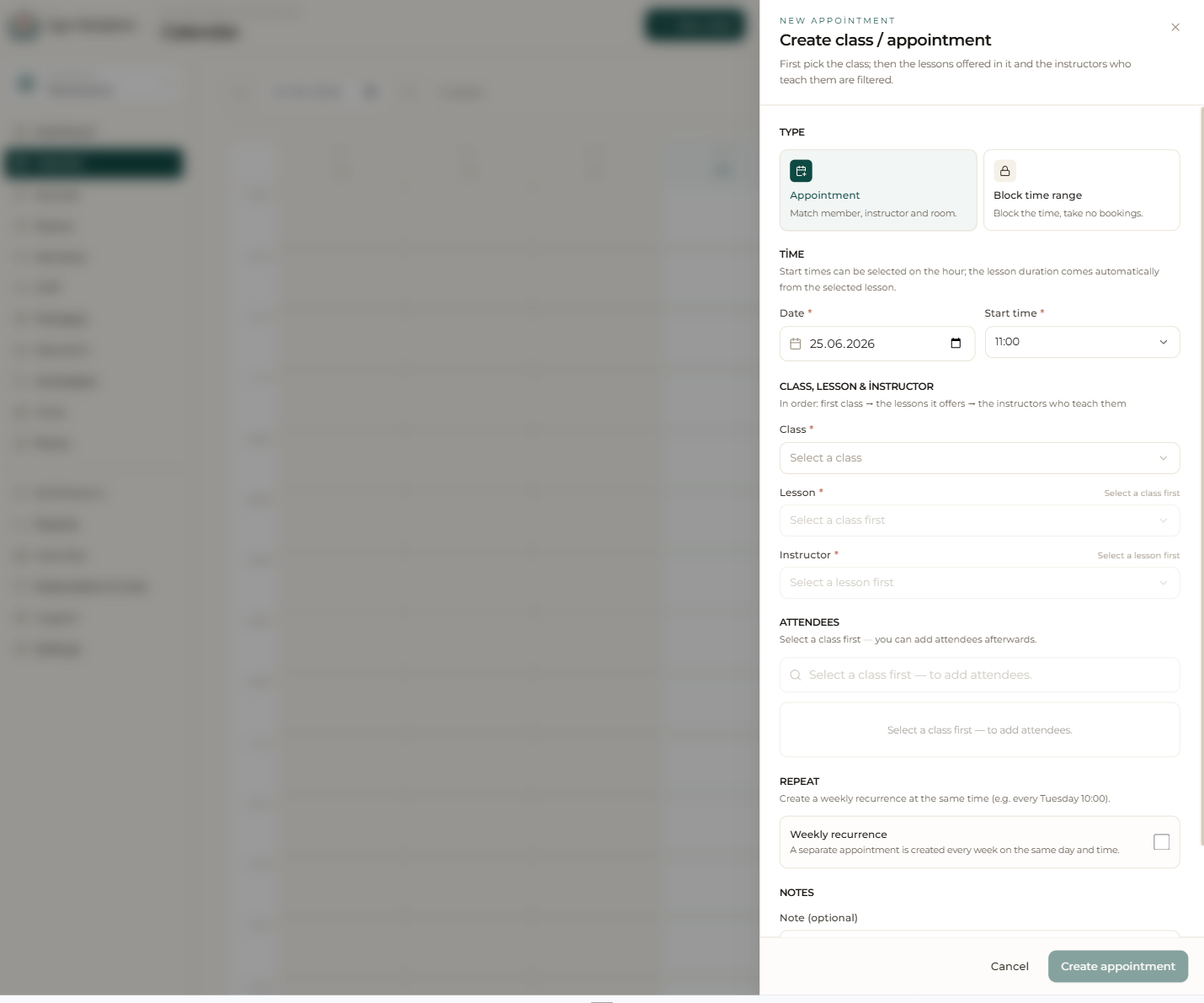Click the chevron arrow in Class field

pos(1163,458)
